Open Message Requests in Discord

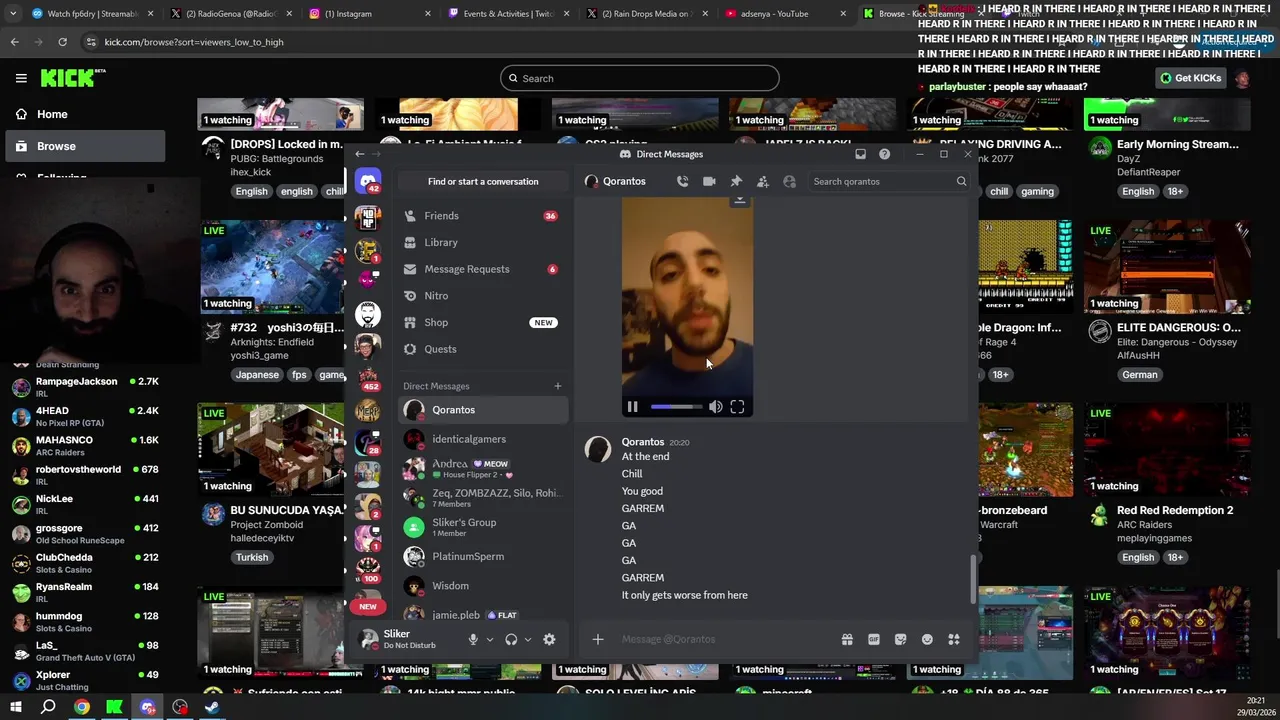483,269
